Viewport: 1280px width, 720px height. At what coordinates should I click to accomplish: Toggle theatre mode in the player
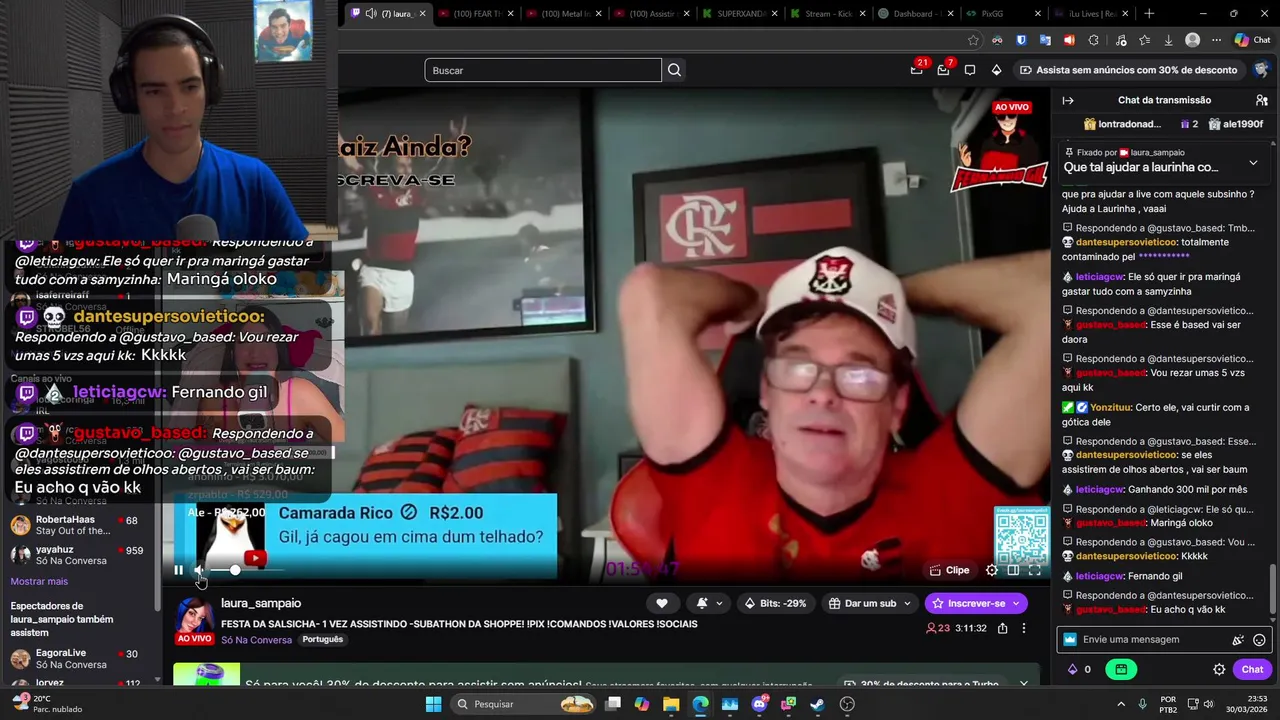(x=1013, y=570)
